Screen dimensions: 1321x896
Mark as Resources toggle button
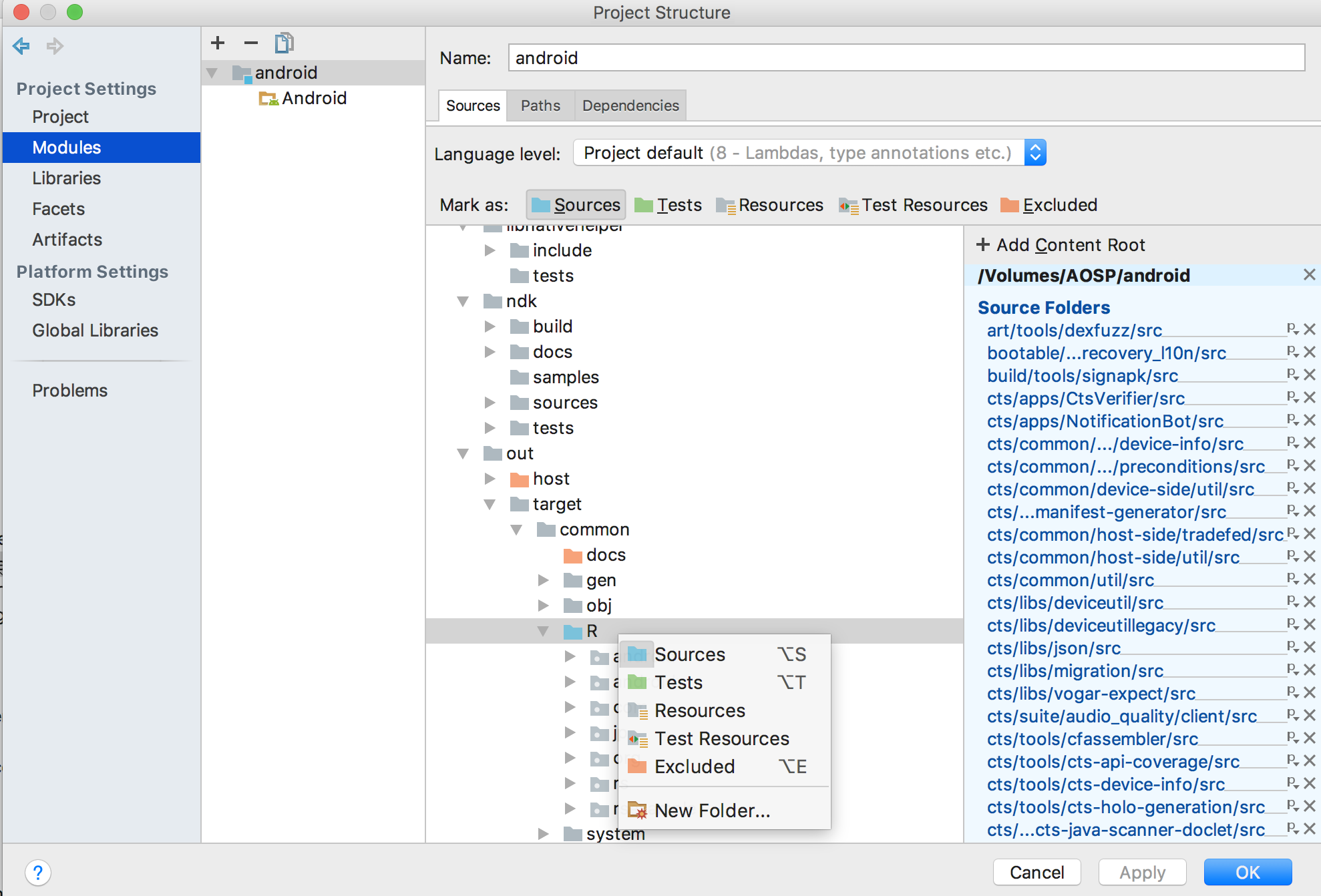(x=769, y=205)
